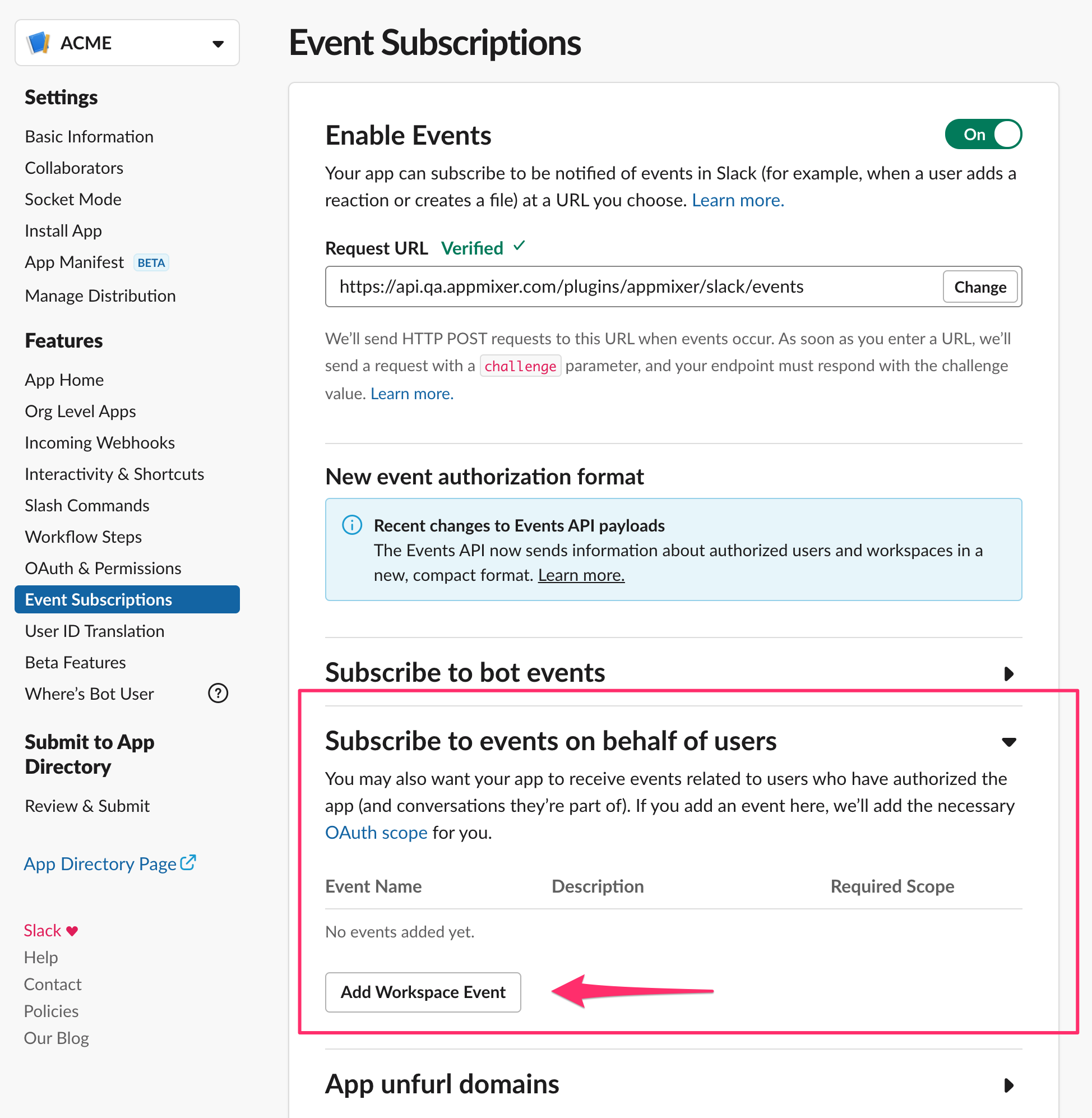
Task: Select Socket Mode from Settings menu
Action: pos(73,199)
